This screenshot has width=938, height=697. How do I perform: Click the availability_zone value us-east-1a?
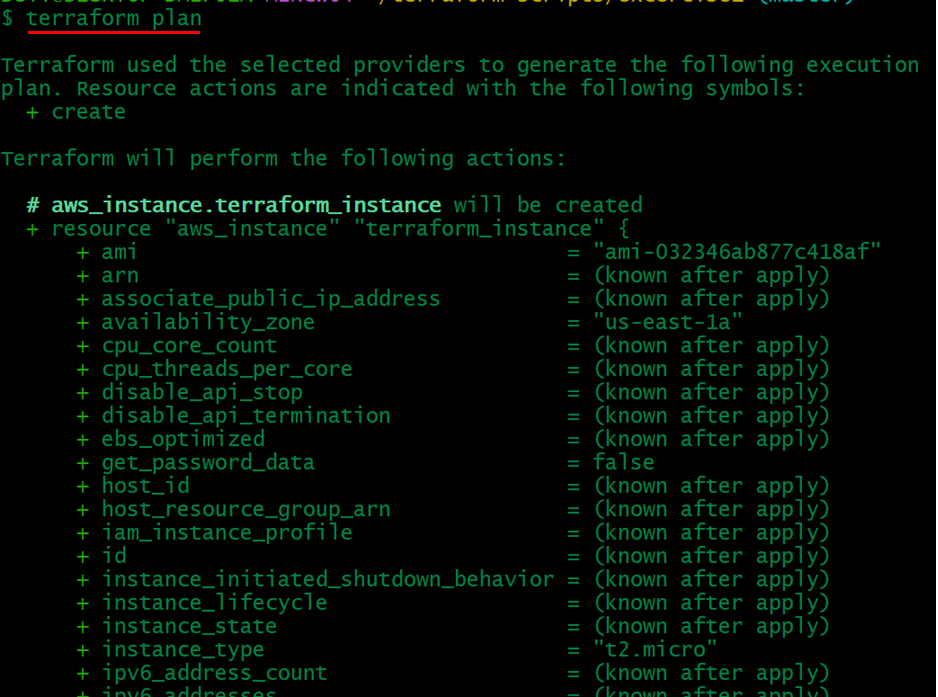pos(667,322)
